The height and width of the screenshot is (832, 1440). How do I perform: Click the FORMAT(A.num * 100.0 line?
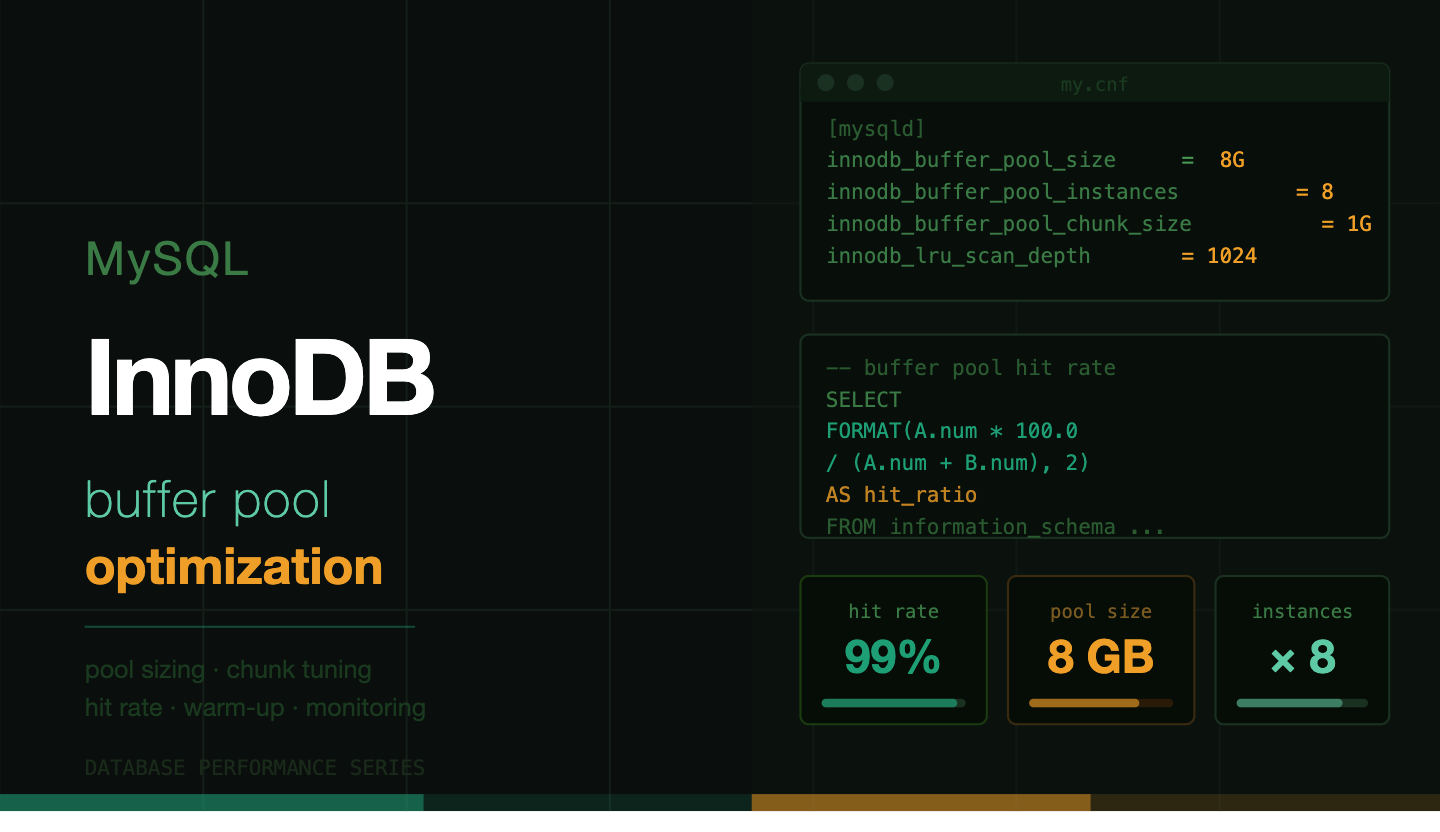pyautogui.click(x=952, y=431)
